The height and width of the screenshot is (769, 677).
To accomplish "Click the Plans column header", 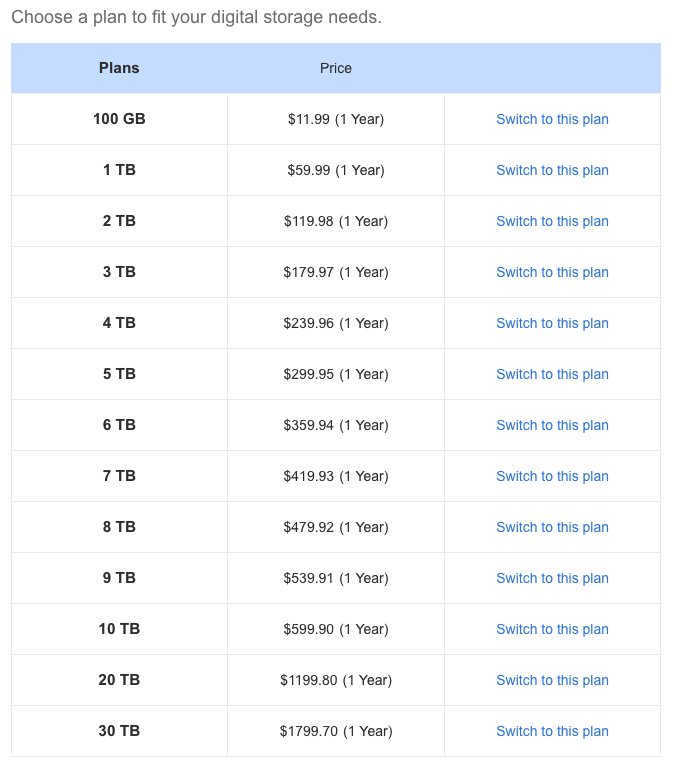I will 119,68.
